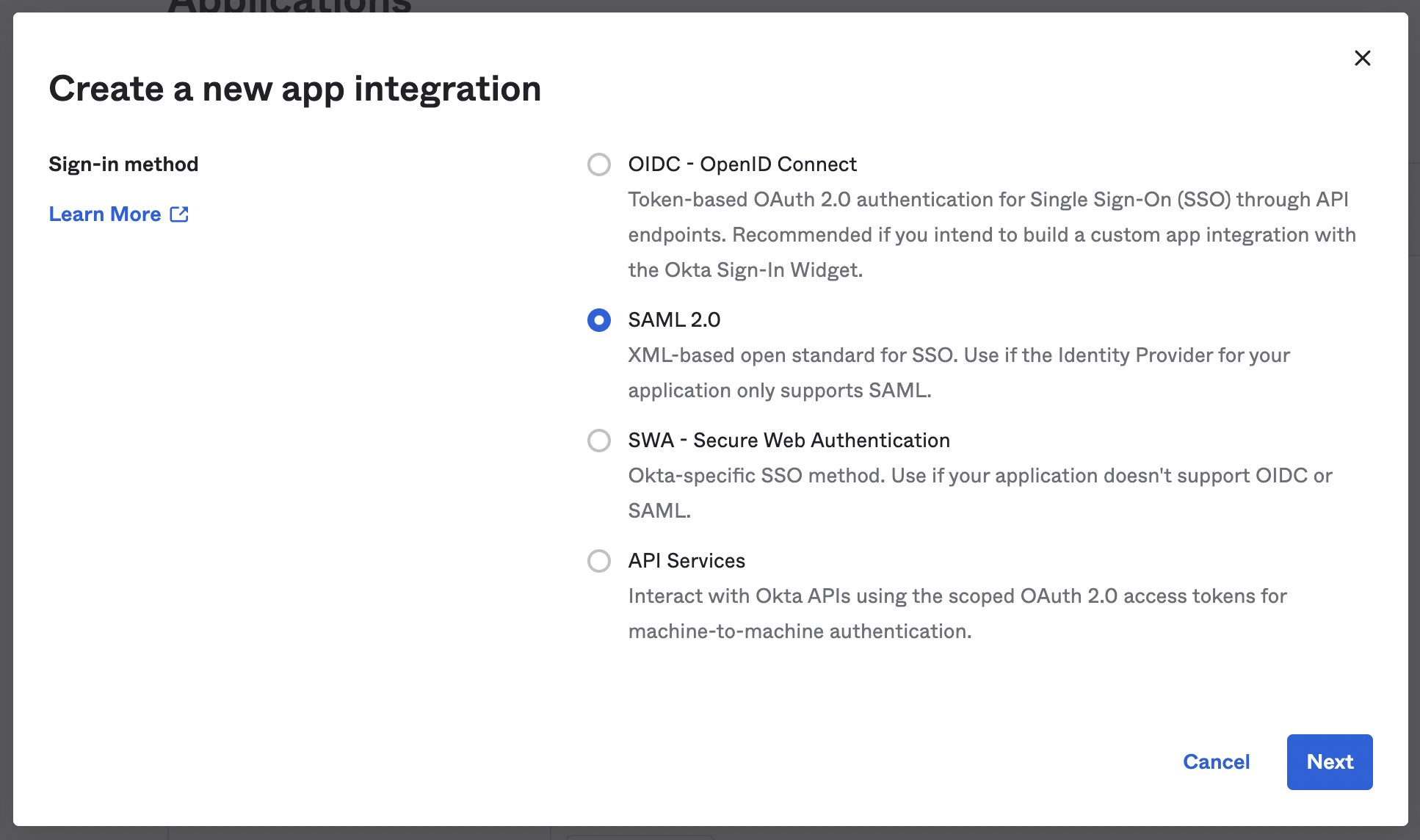Click the Okta-specific SSO method description
This screenshot has width=1420, height=840.
pyautogui.click(x=979, y=493)
